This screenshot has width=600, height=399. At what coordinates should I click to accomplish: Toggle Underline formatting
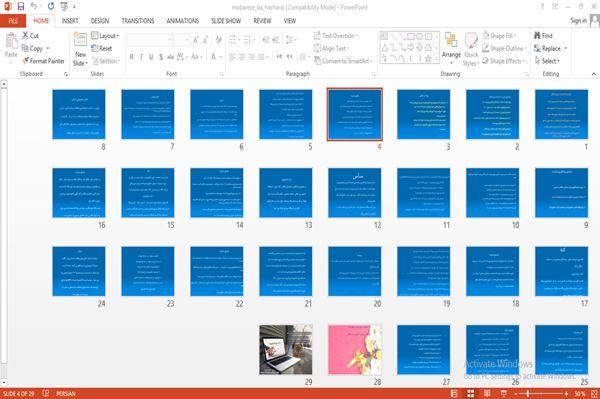point(151,57)
